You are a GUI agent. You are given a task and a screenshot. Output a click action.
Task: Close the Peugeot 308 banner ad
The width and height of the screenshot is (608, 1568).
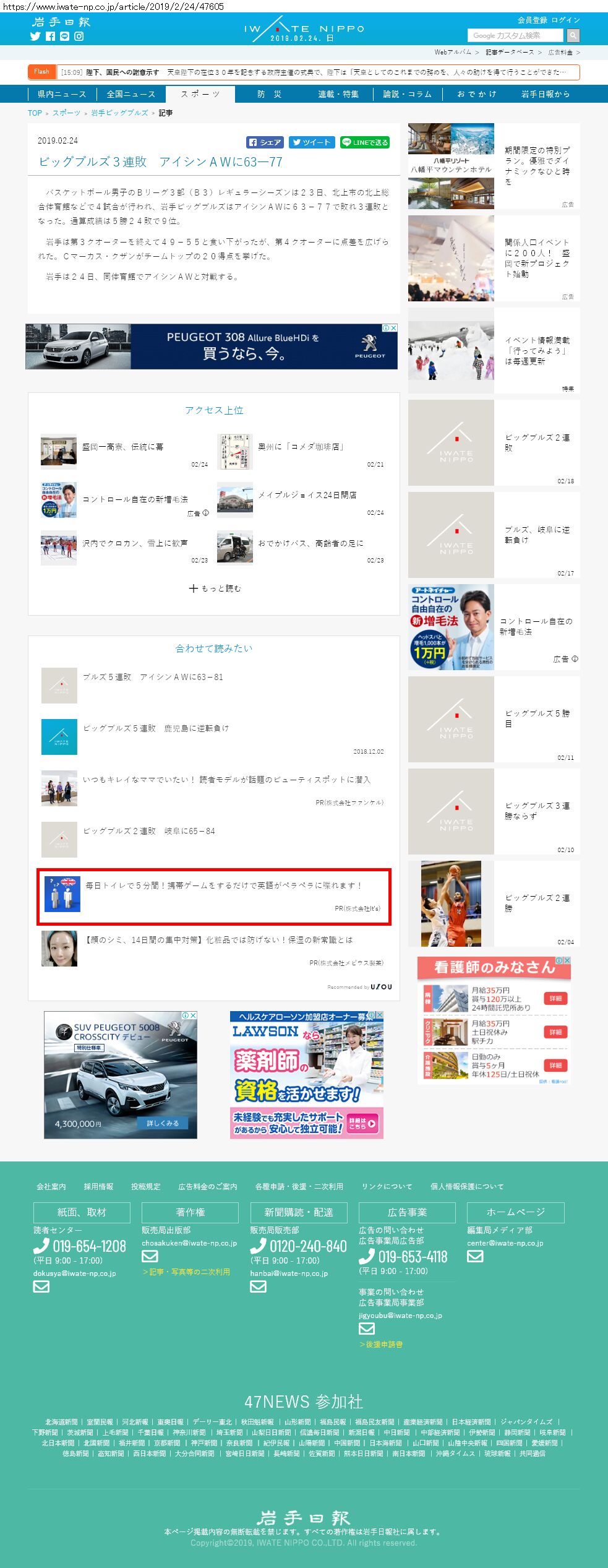(393, 328)
